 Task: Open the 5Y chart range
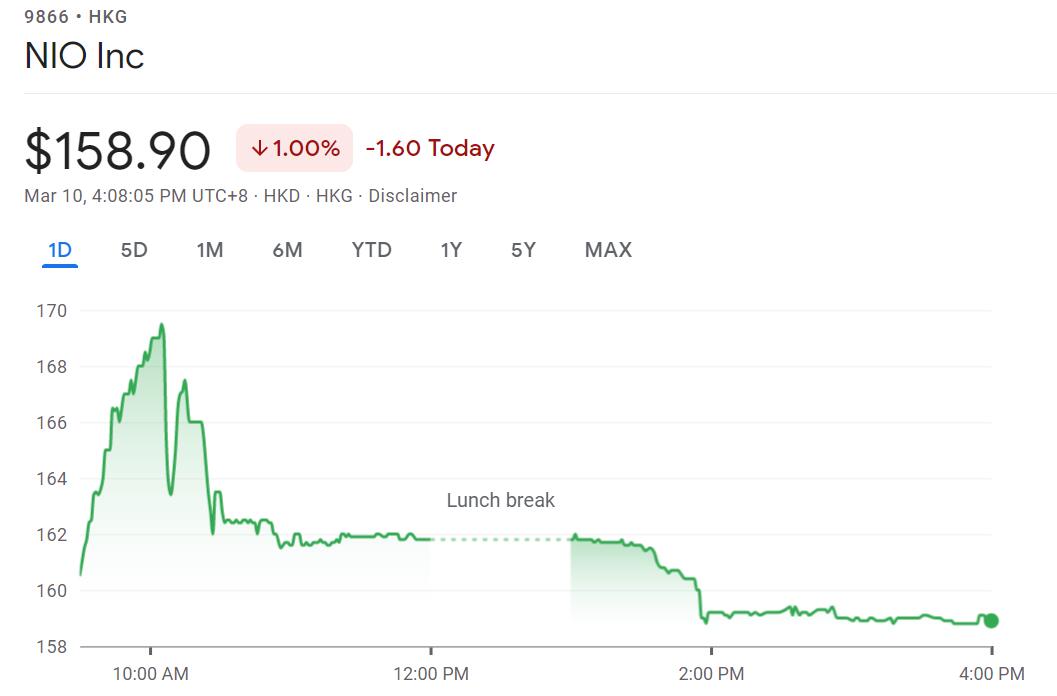(522, 250)
